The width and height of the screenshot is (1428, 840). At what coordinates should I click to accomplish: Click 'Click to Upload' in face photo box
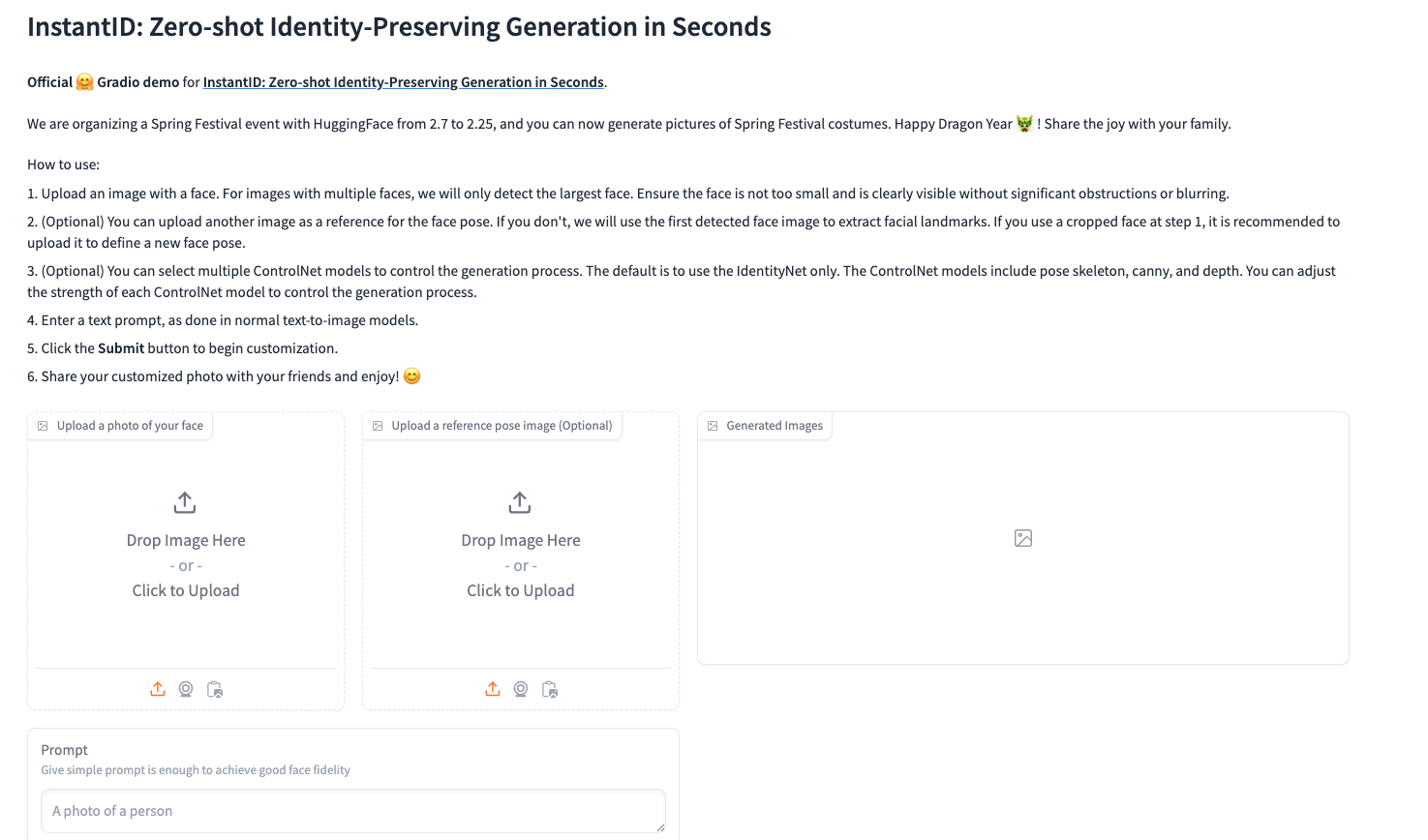pos(186,590)
